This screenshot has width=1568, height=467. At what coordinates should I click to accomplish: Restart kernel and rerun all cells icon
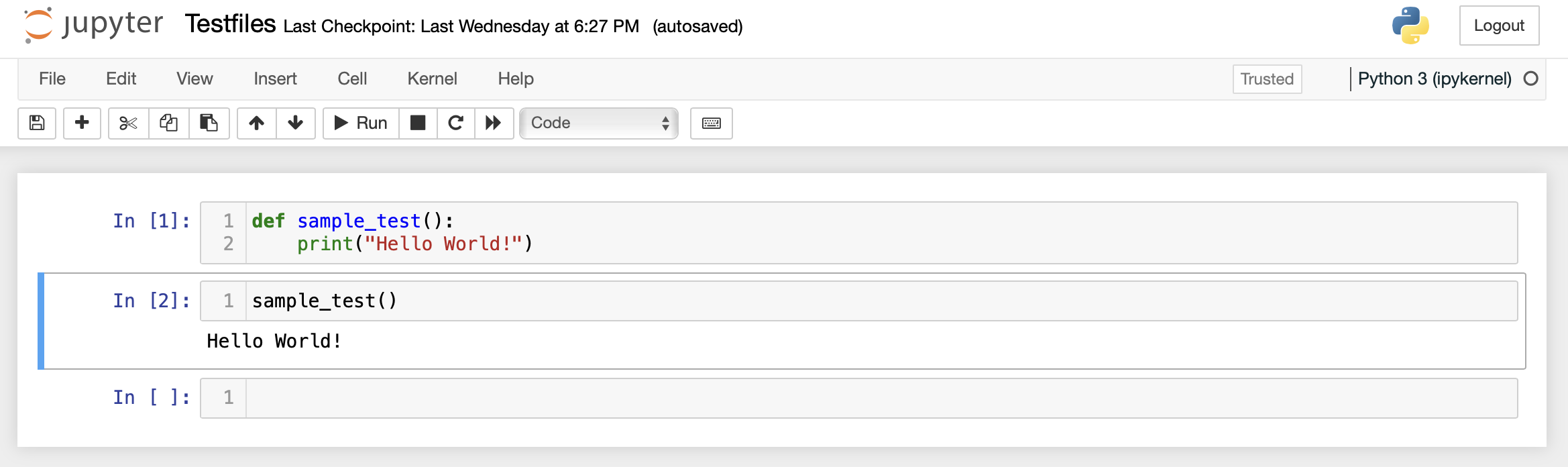(x=494, y=123)
